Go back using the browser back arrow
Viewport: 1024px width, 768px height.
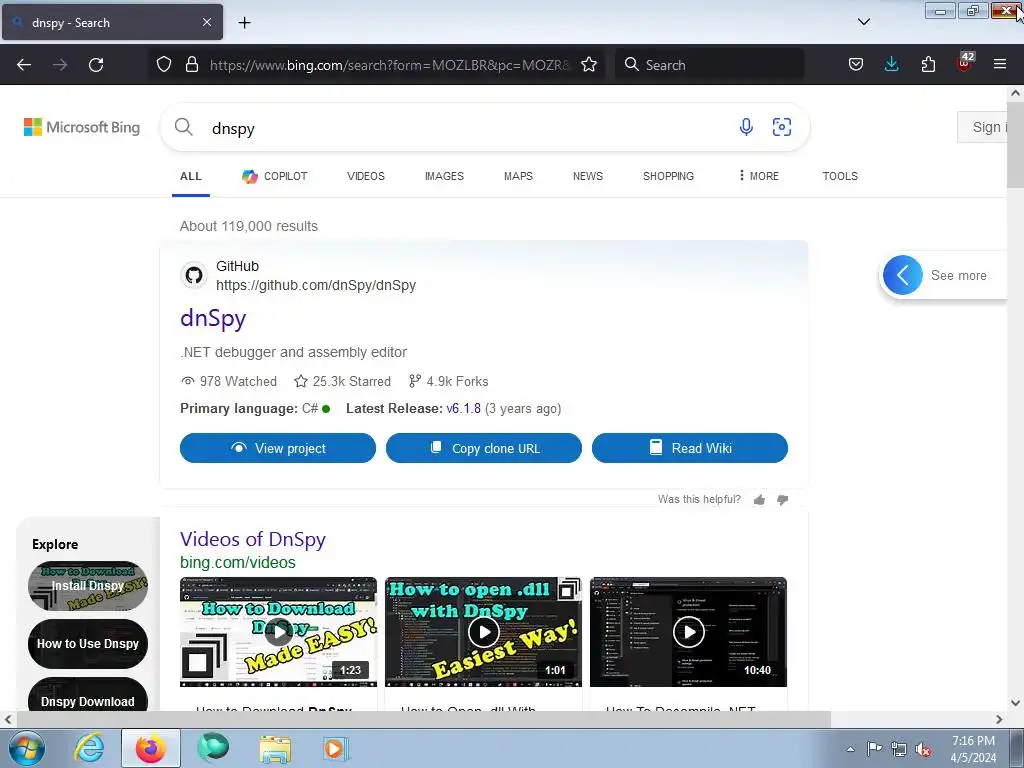click(x=24, y=65)
